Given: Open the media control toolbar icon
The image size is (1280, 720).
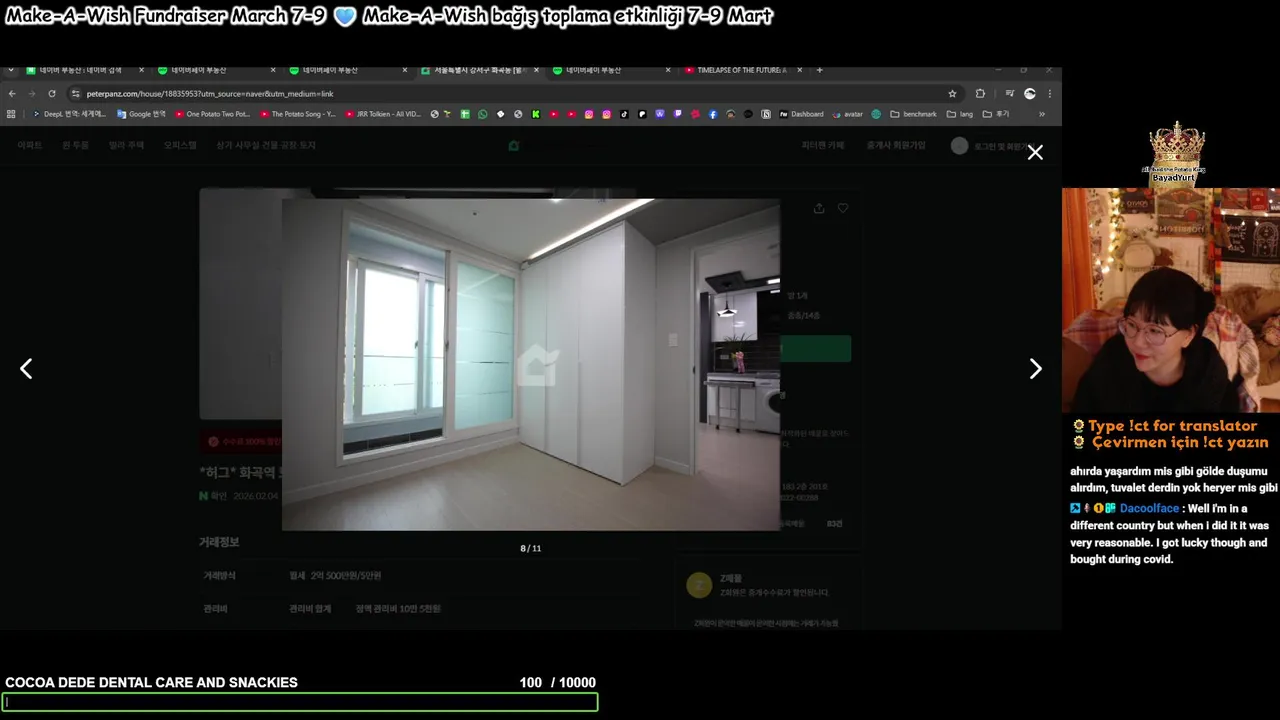Looking at the screenshot, I should pos(1009,94).
